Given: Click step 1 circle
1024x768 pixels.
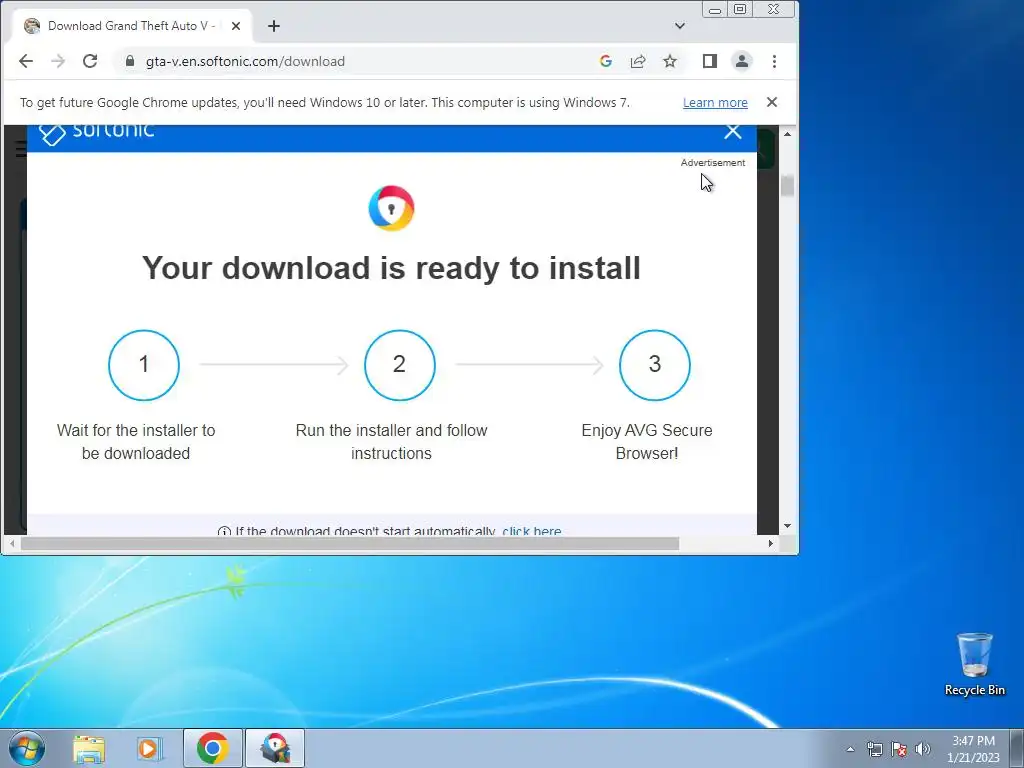Looking at the screenshot, I should point(144,365).
